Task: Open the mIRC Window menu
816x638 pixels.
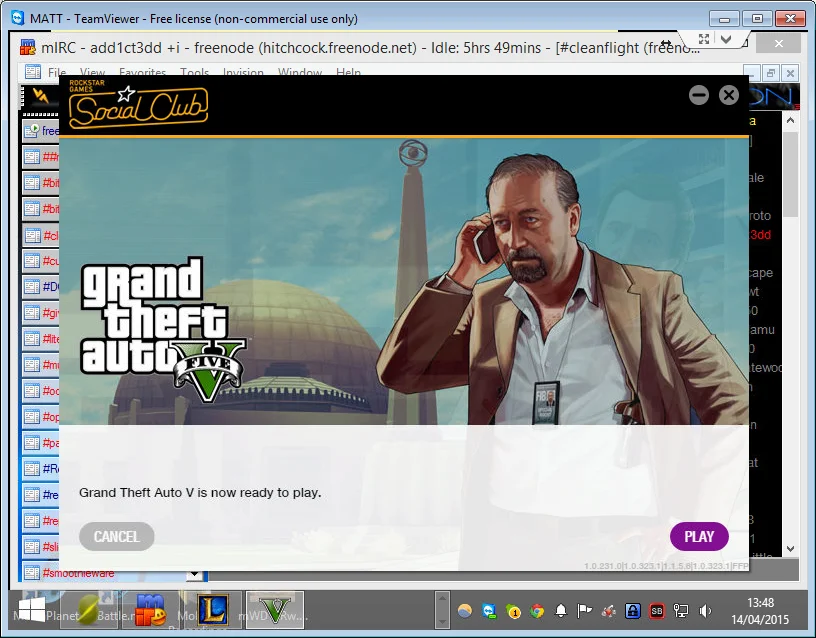Action: (300, 72)
